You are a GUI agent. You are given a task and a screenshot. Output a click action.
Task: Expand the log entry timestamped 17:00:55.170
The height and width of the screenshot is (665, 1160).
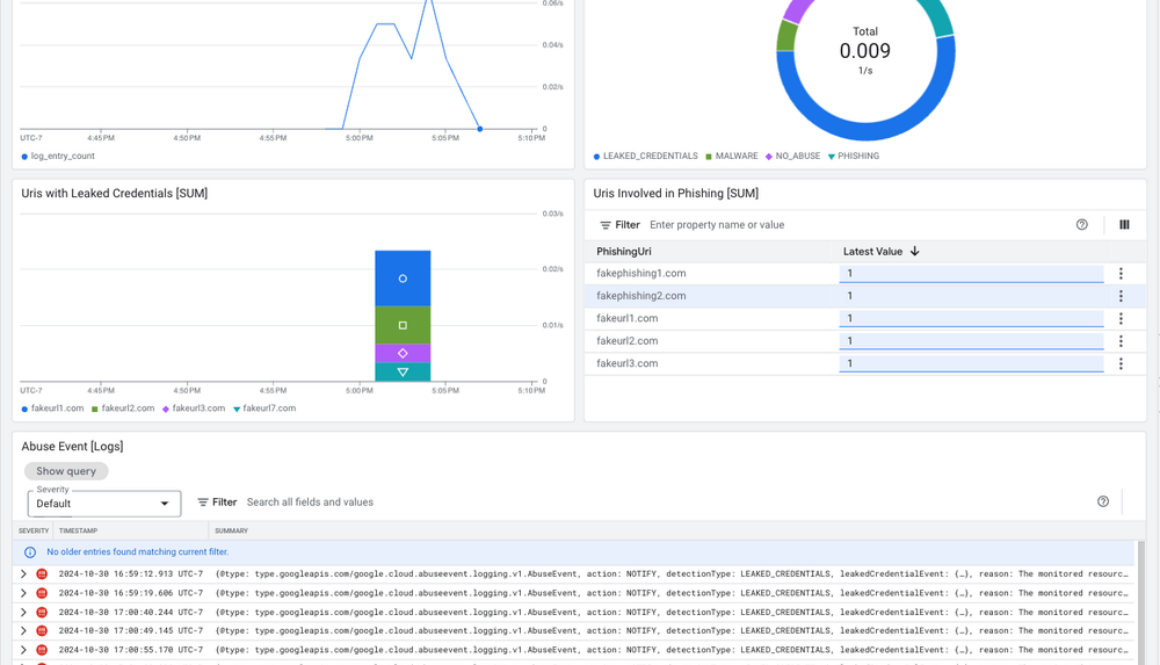click(x=22, y=649)
